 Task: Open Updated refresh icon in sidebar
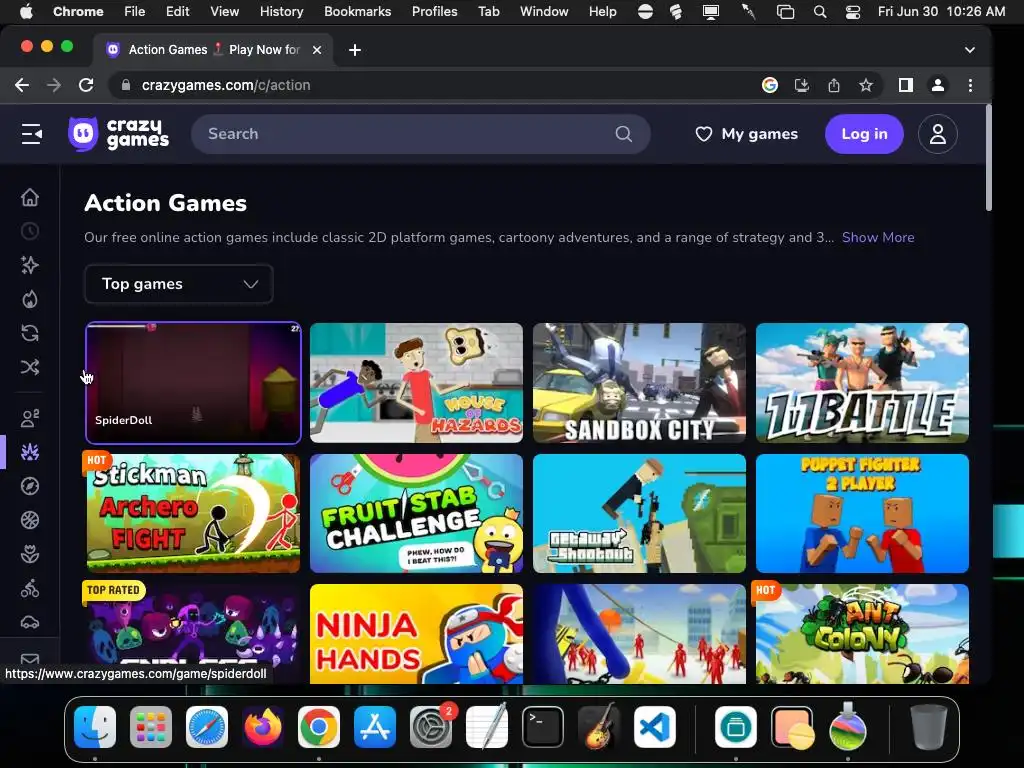coord(30,333)
